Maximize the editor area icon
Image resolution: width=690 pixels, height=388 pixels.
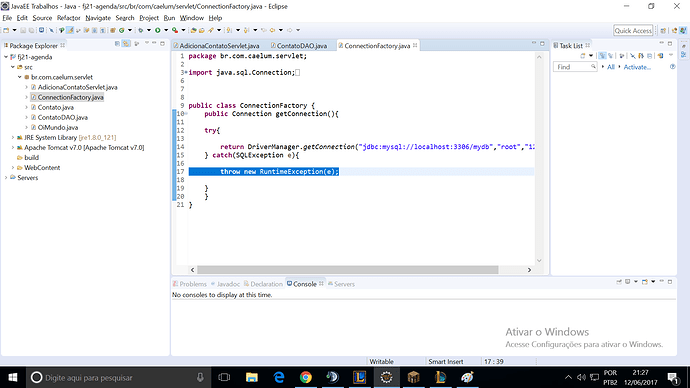pos(542,44)
